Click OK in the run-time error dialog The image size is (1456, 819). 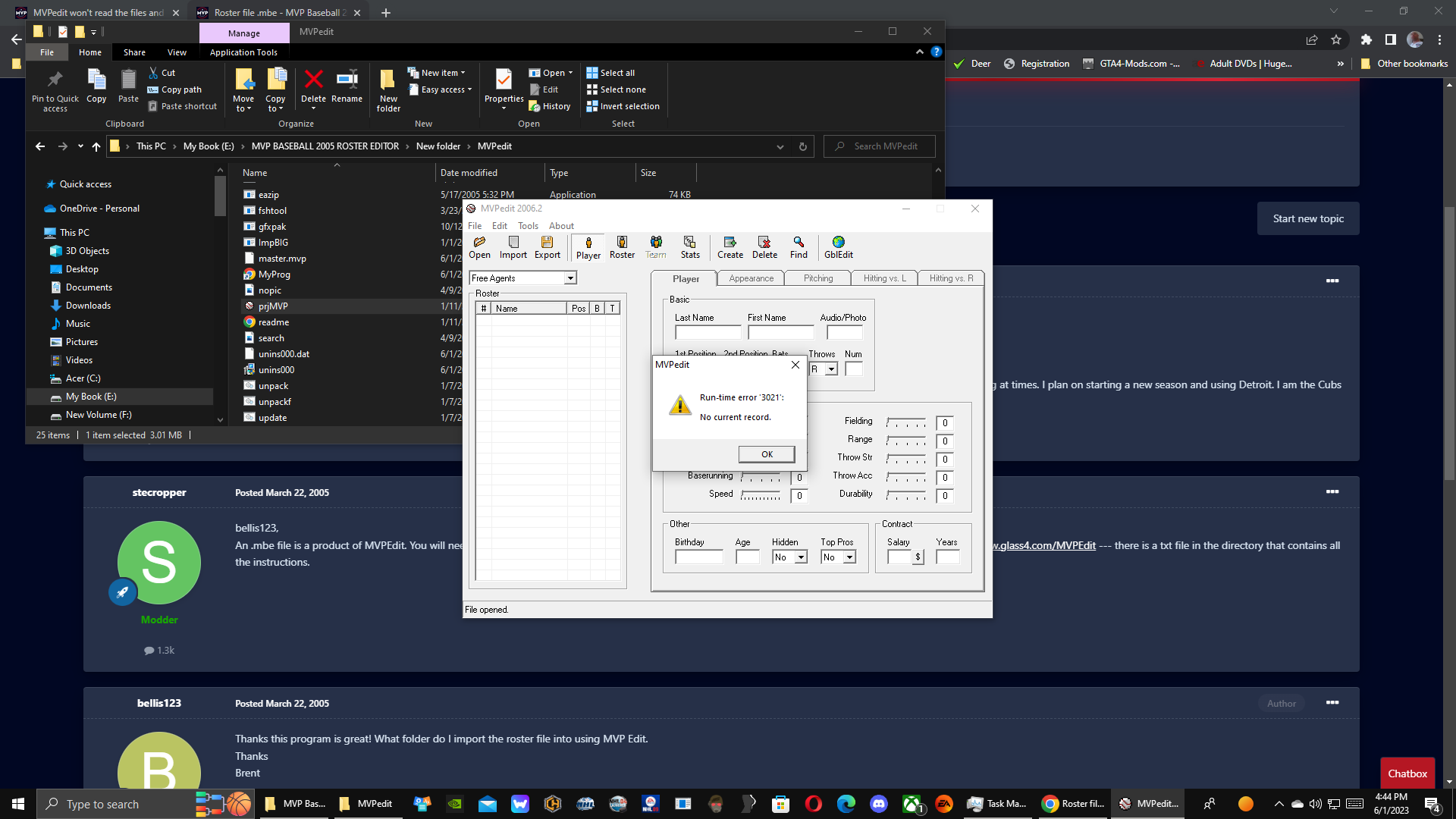click(767, 454)
